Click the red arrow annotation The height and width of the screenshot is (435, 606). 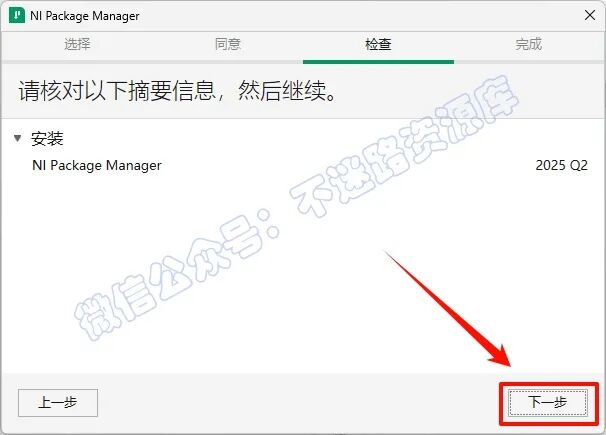448,308
